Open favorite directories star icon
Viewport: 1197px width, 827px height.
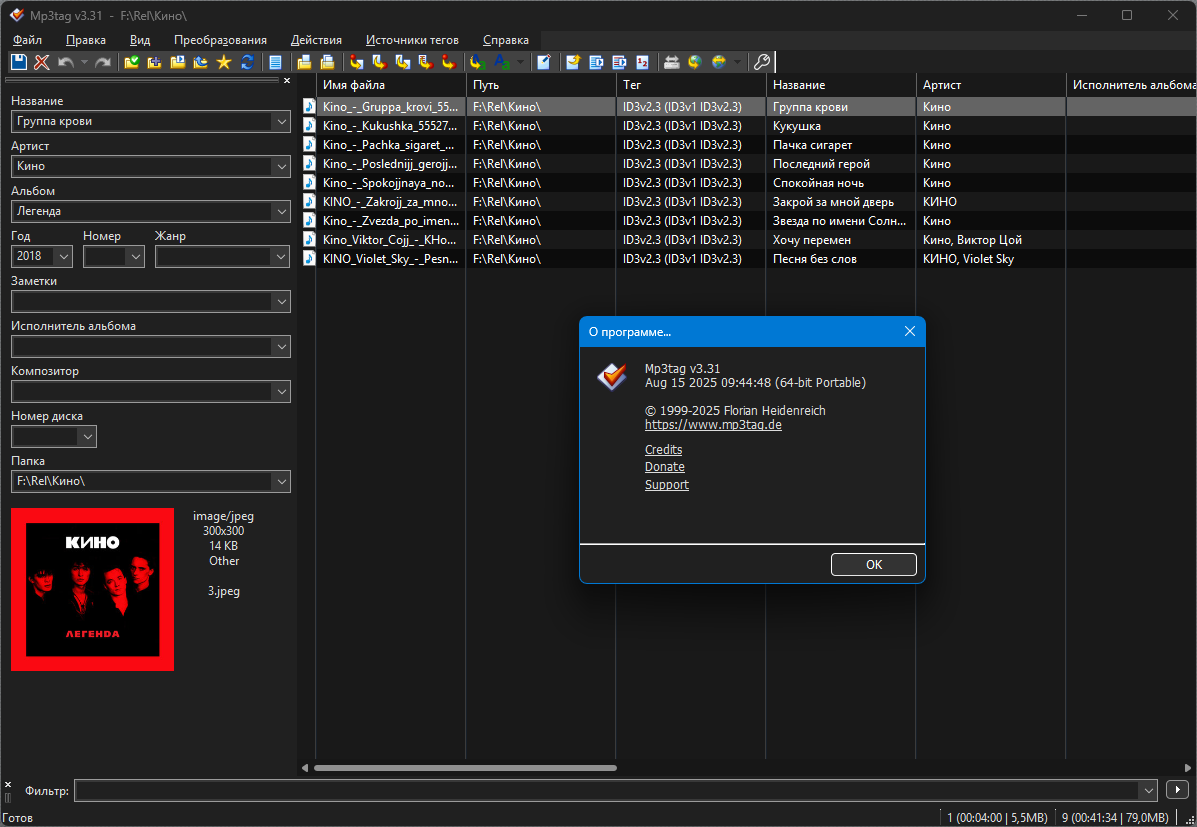pyautogui.click(x=224, y=63)
